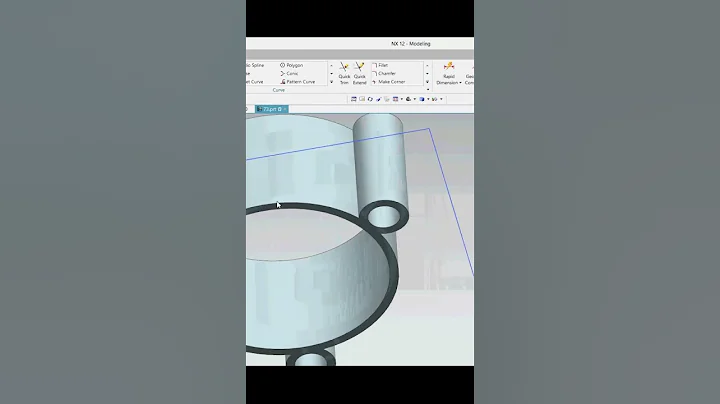The height and width of the screenshot is (404, 720).
Task: Expand the Fillet/Chamfer gallery with bottom arrow
Action: 427,82
